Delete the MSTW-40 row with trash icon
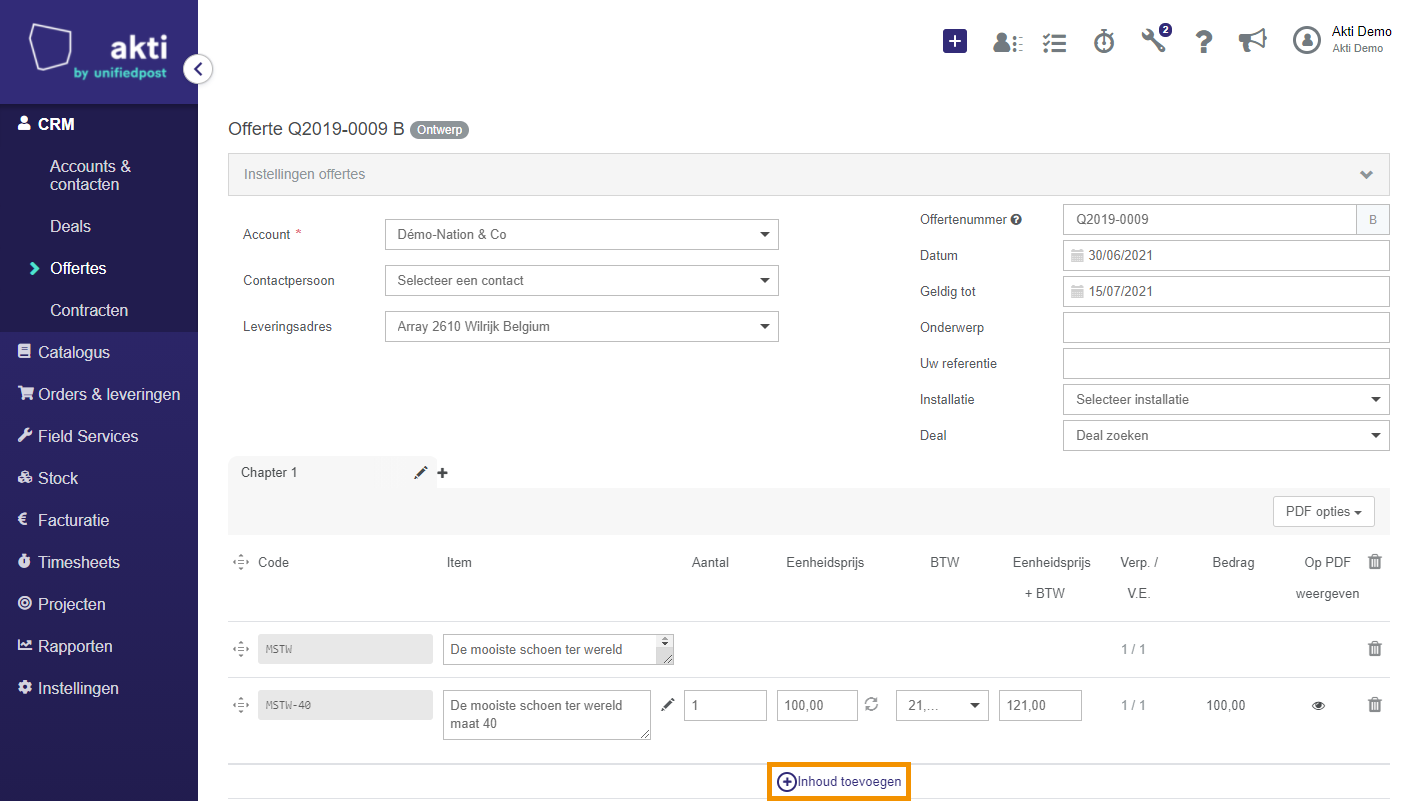Screen dimensions: 1401x801 (1375, 705)
